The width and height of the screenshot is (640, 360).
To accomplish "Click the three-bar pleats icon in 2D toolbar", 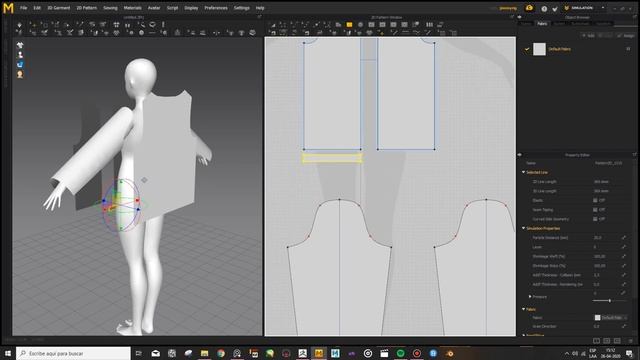I will click(429, 25).
